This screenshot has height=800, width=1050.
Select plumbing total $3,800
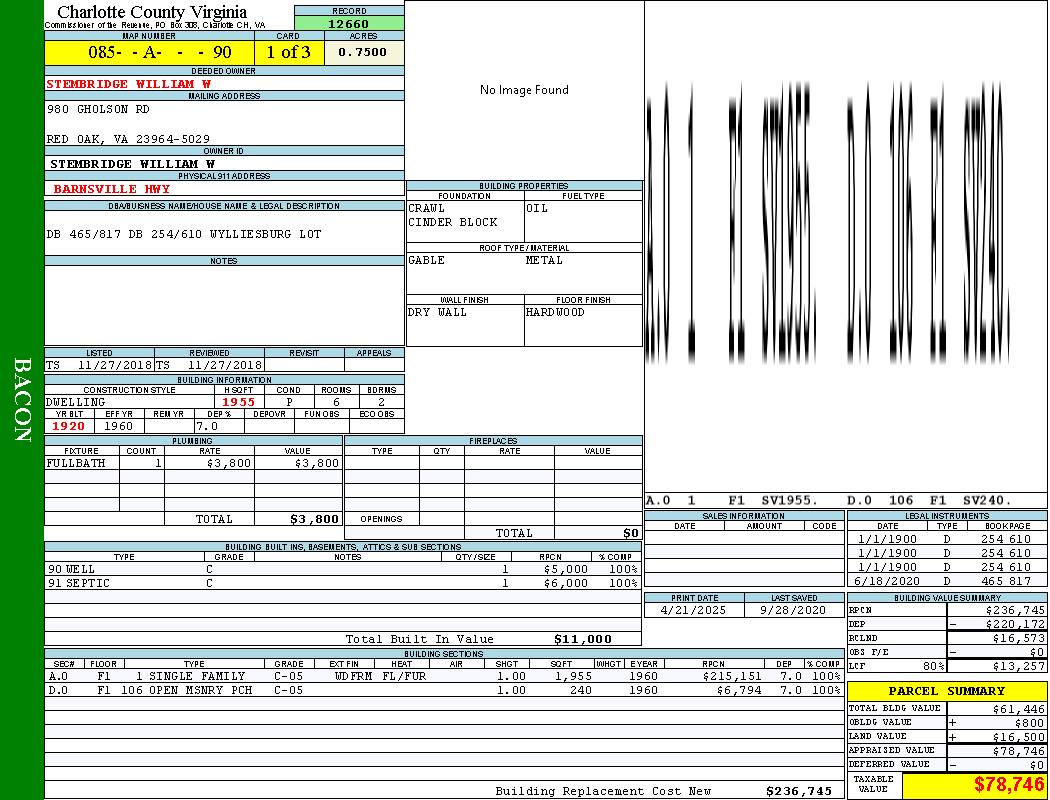[314, 519]
